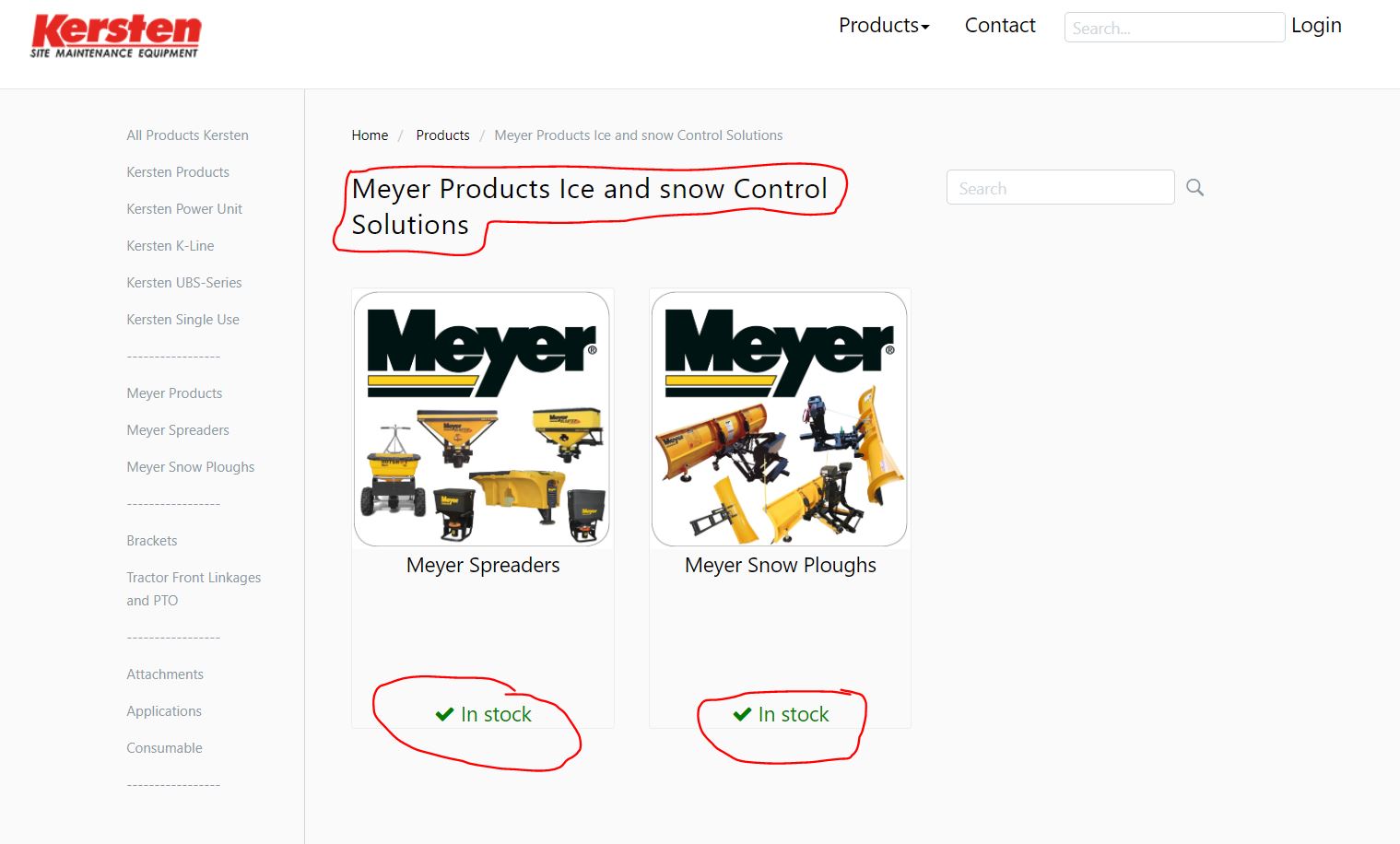Screen dimensions: 1400x844
Task: Open the Meyer Snow Ploughs image thumbnail
Action: tap(780, 419)
